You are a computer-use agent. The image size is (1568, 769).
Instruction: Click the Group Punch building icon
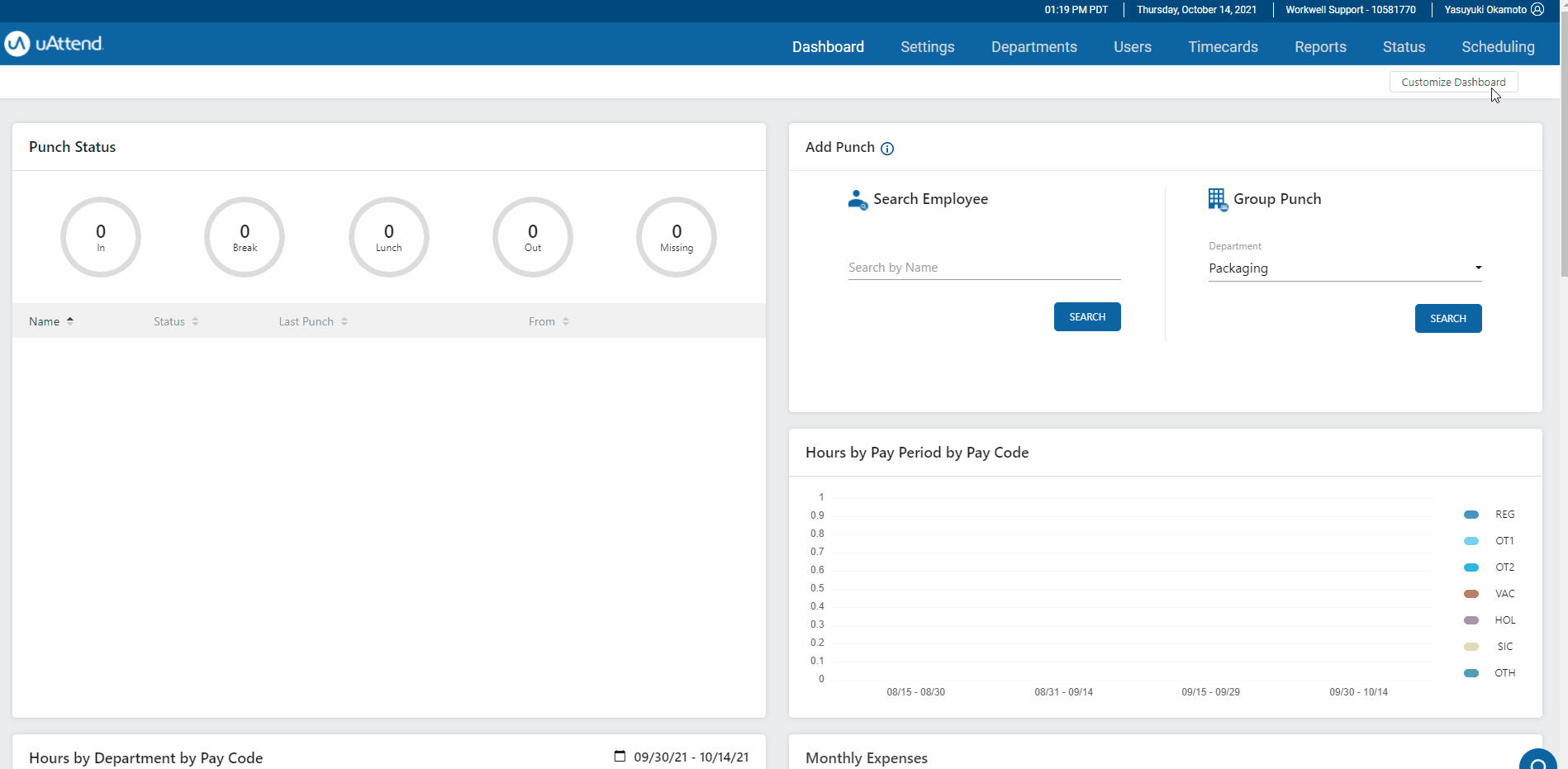1218,200
